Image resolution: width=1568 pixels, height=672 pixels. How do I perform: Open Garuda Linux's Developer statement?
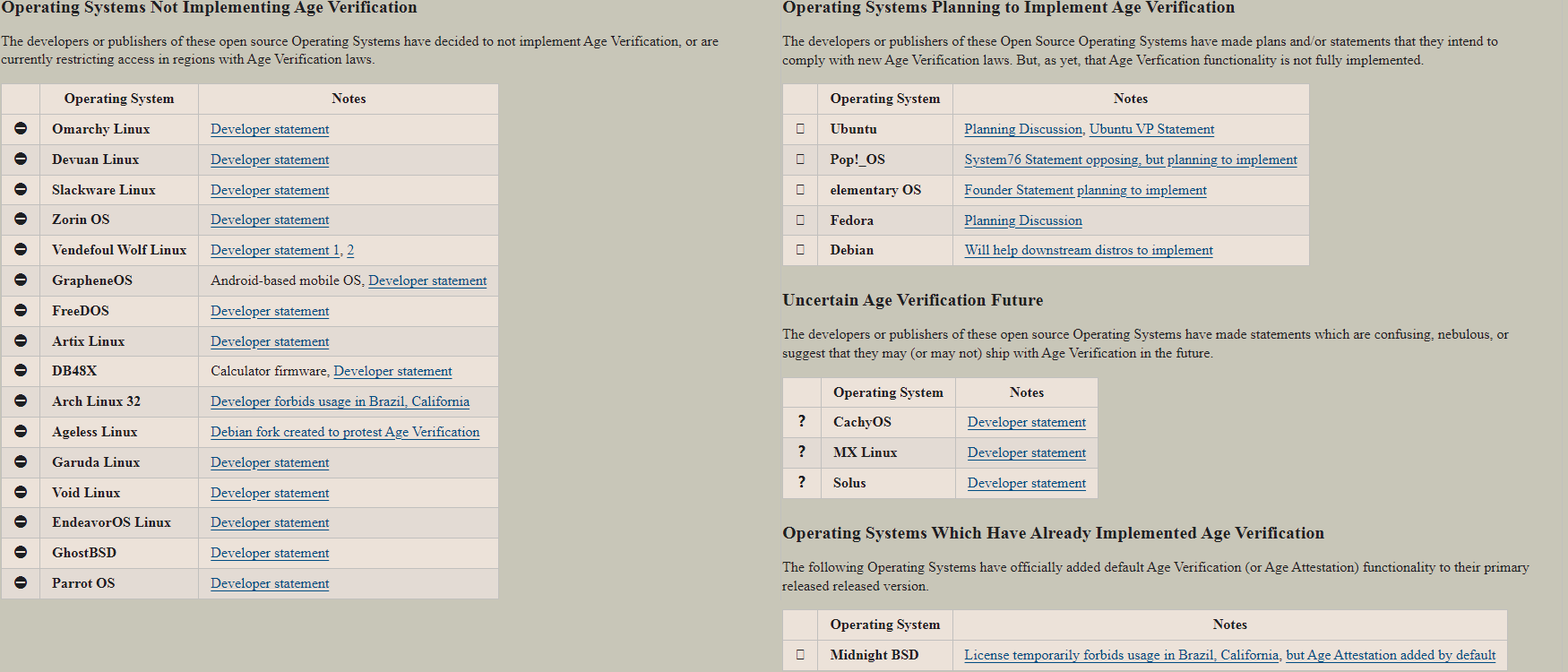270,462
